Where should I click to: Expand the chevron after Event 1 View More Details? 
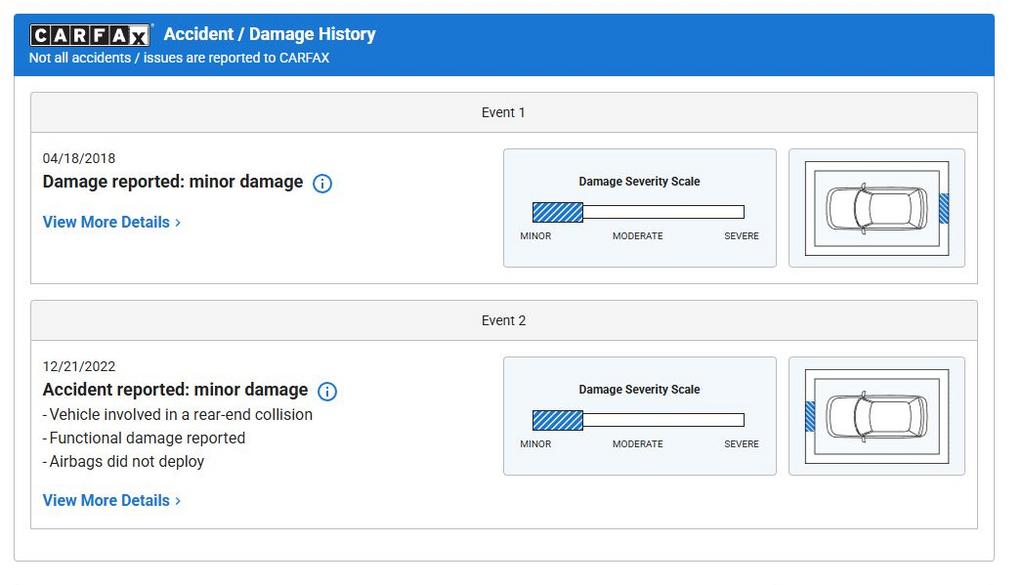pos(178,223)
